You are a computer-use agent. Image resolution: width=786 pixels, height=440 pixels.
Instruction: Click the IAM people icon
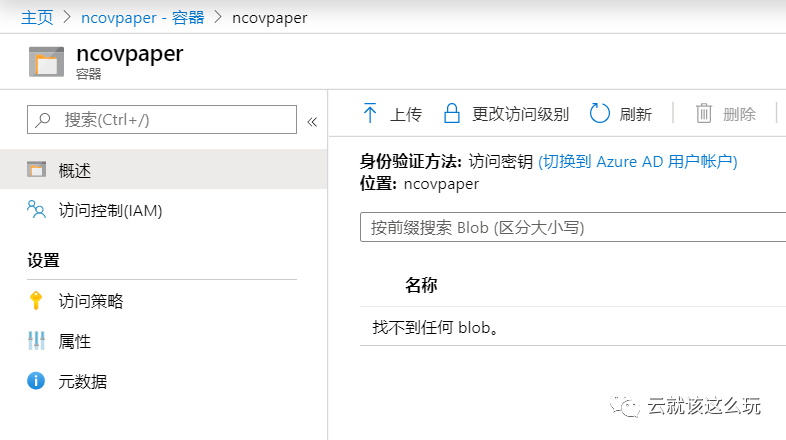[37, 209]
